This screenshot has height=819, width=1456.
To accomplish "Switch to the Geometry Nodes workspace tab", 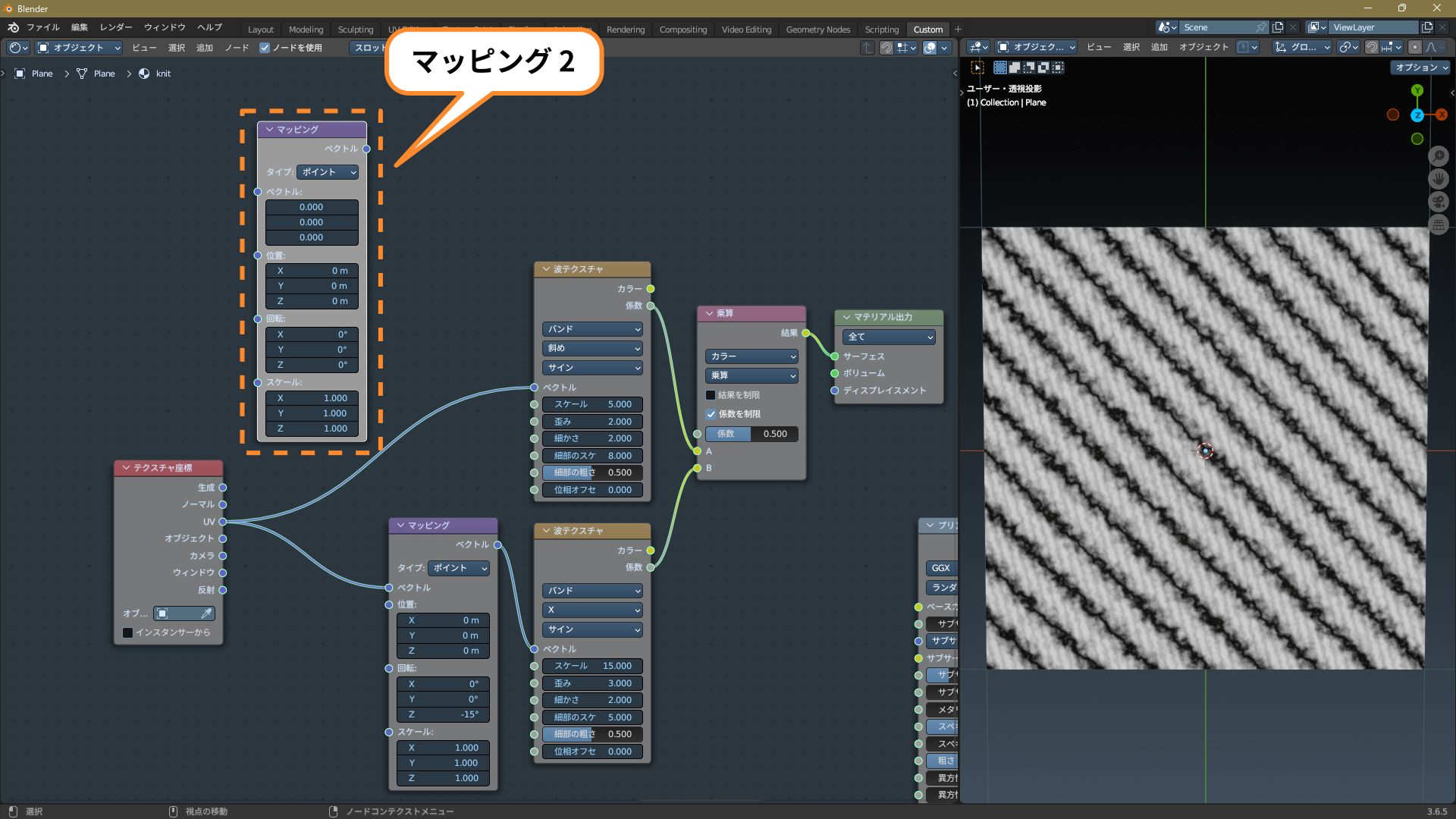I will [817, 30].
